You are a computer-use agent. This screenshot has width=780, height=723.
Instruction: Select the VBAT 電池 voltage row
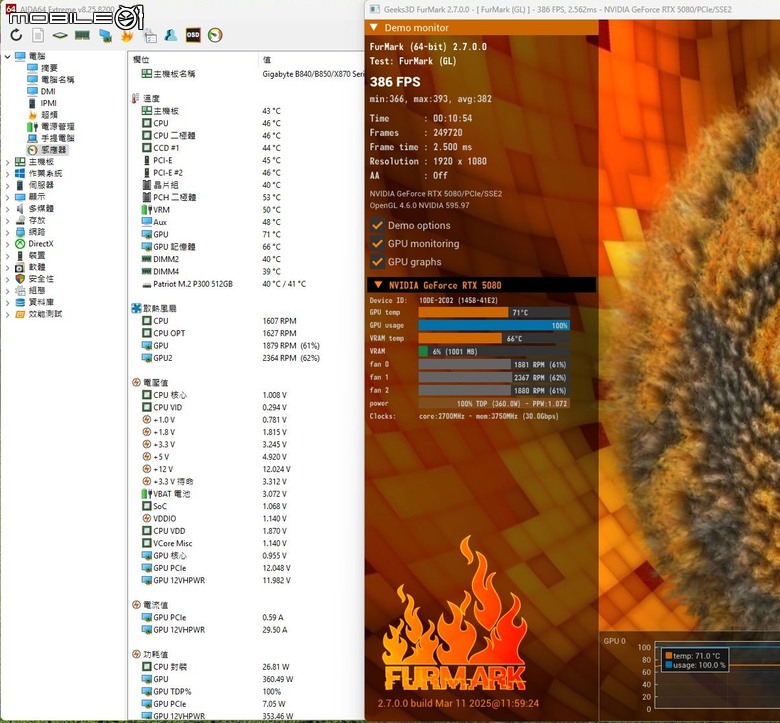click(246, 494)
